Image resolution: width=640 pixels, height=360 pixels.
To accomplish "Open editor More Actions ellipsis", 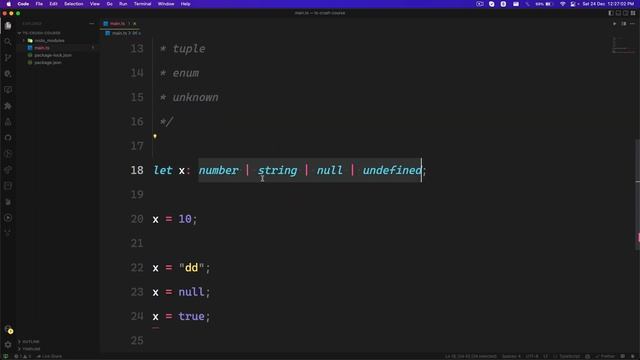I will pyautogui.click(x=632, y=24).
